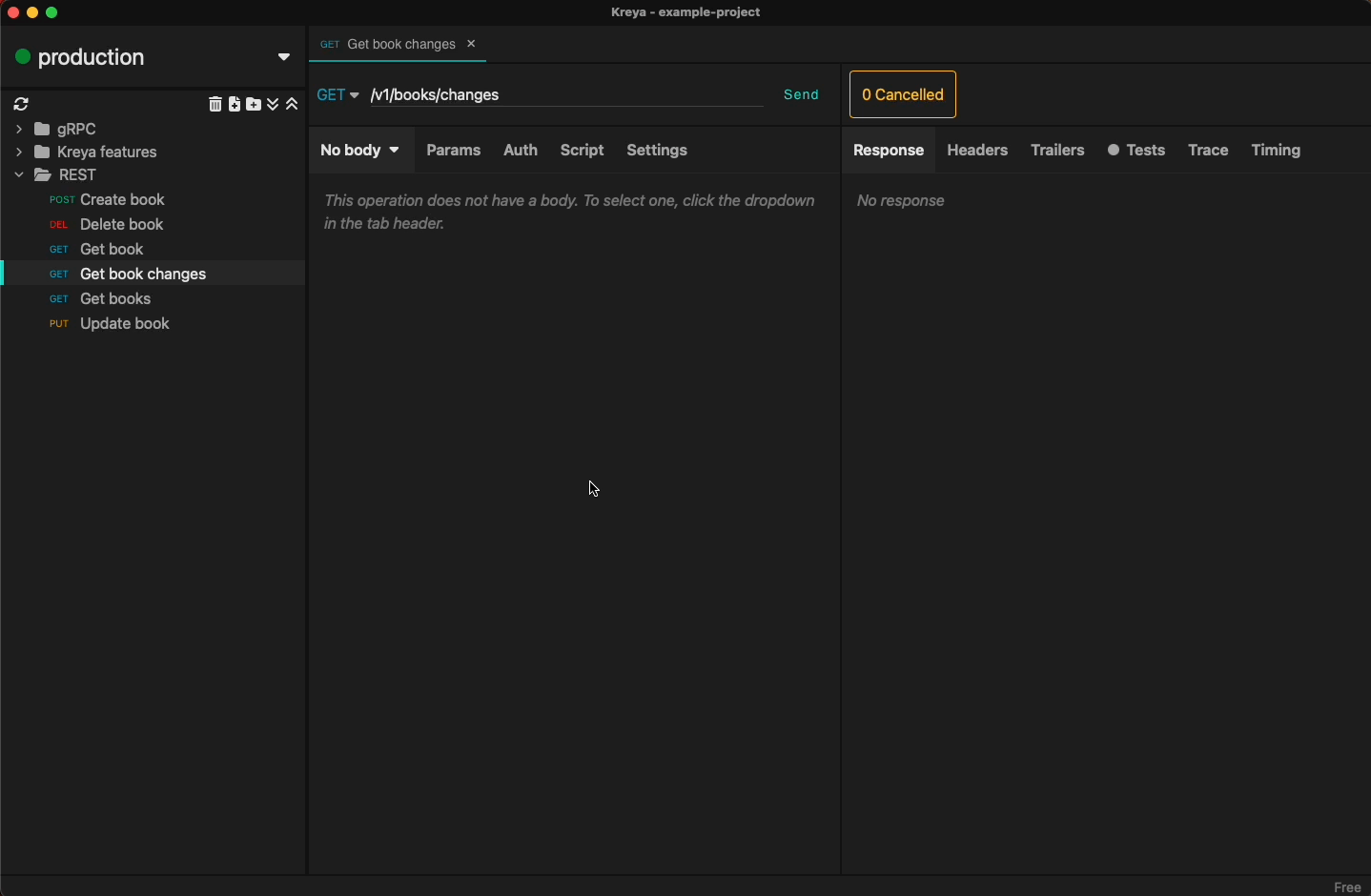Screen dimensions: 1371x896
Task: Click the trash delete icon
Action: tap(215, 105)
